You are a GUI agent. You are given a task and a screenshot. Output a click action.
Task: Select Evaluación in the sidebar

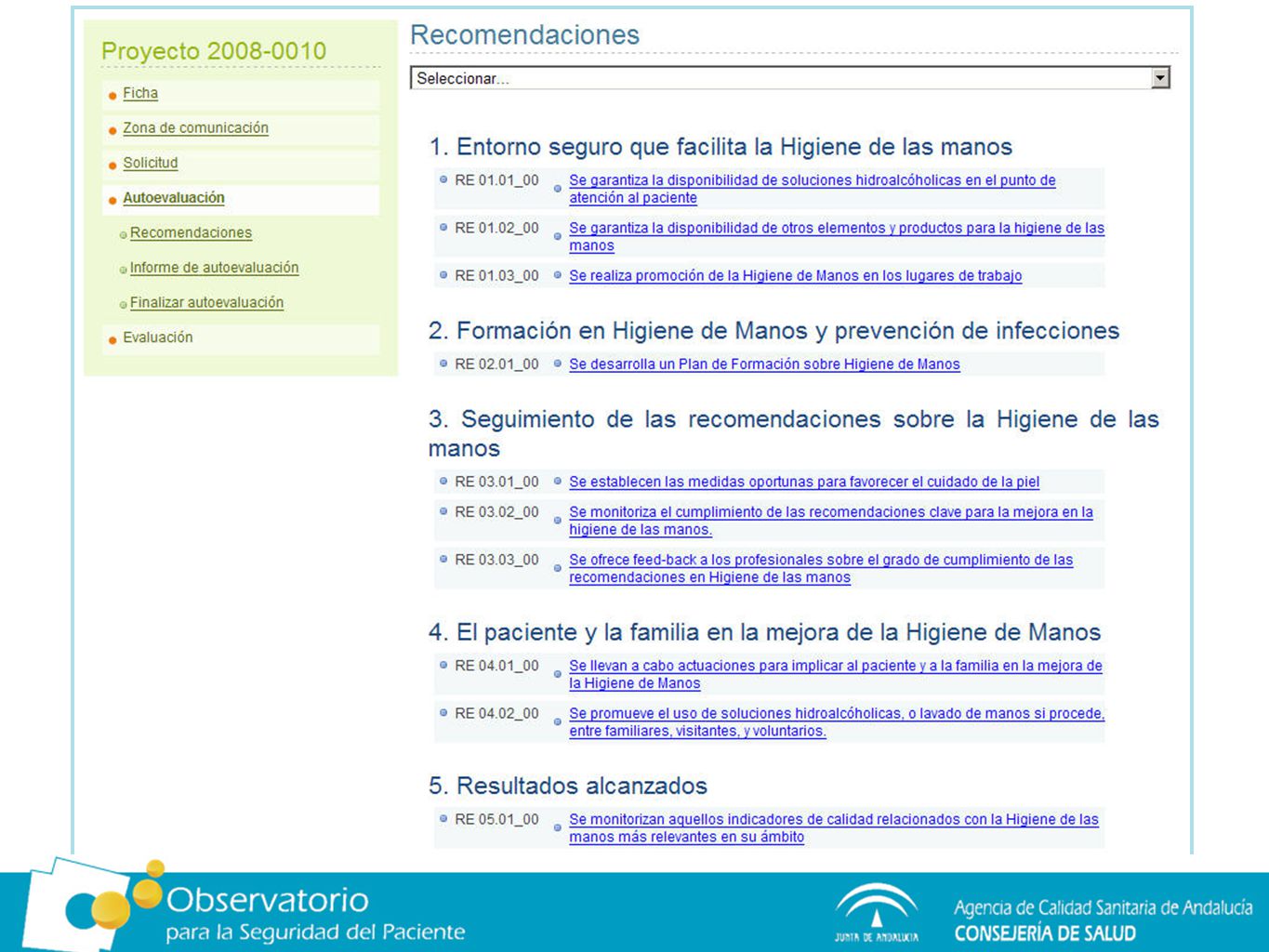click(158, 337)
